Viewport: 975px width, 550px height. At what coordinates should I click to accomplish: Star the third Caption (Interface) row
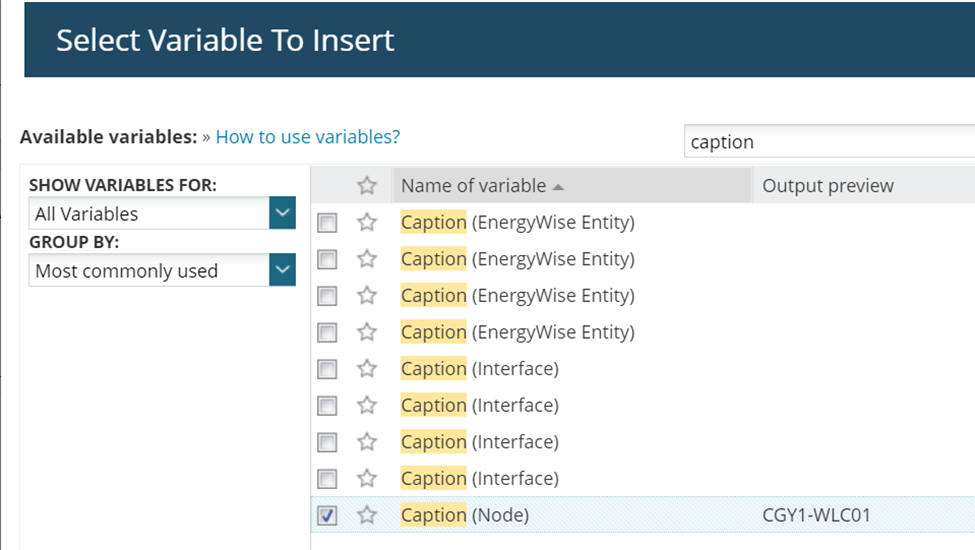coord(367,442)
